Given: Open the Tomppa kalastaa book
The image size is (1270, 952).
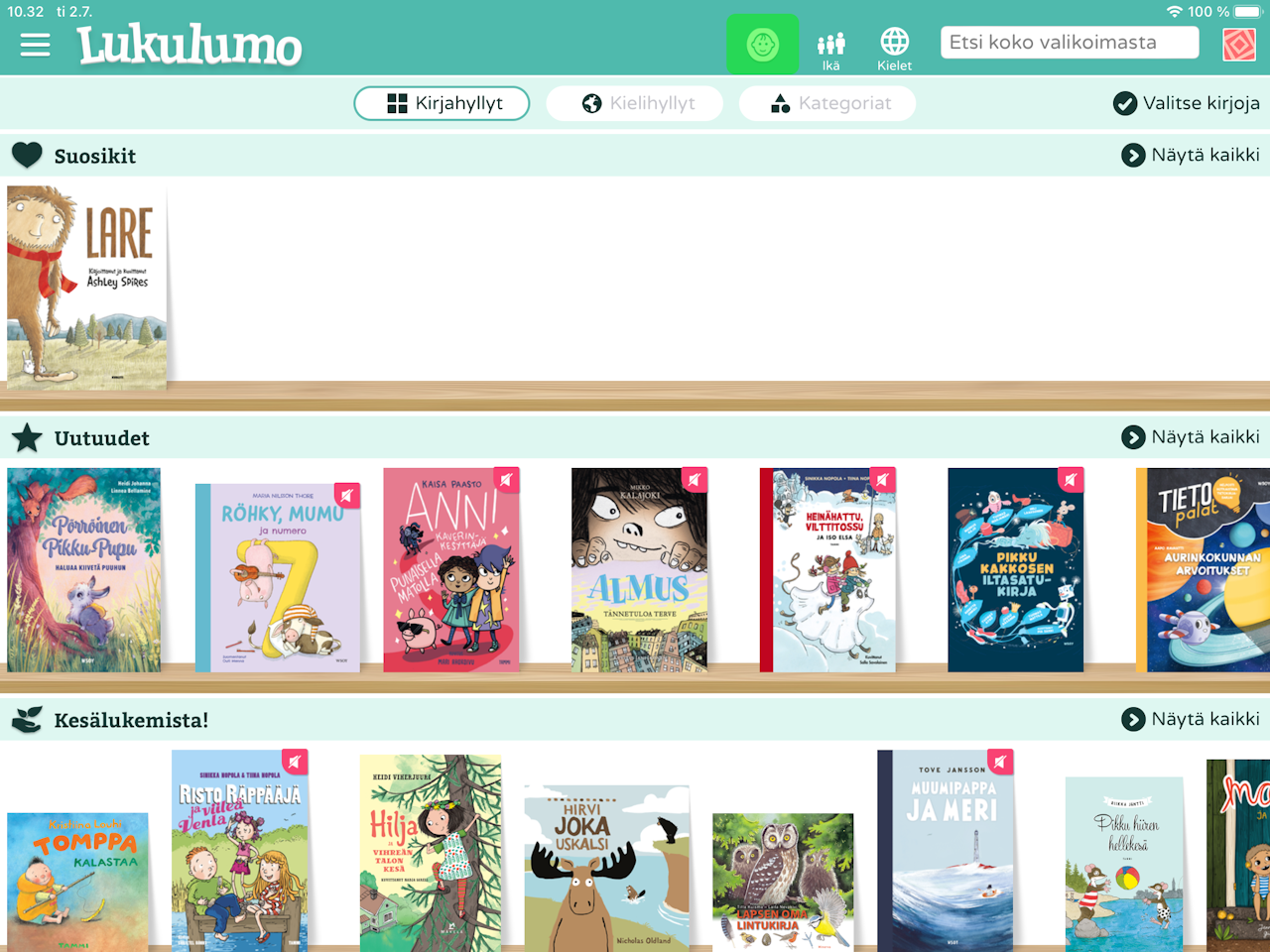Looking at the screenshot, I should click(x=77, y=883).
